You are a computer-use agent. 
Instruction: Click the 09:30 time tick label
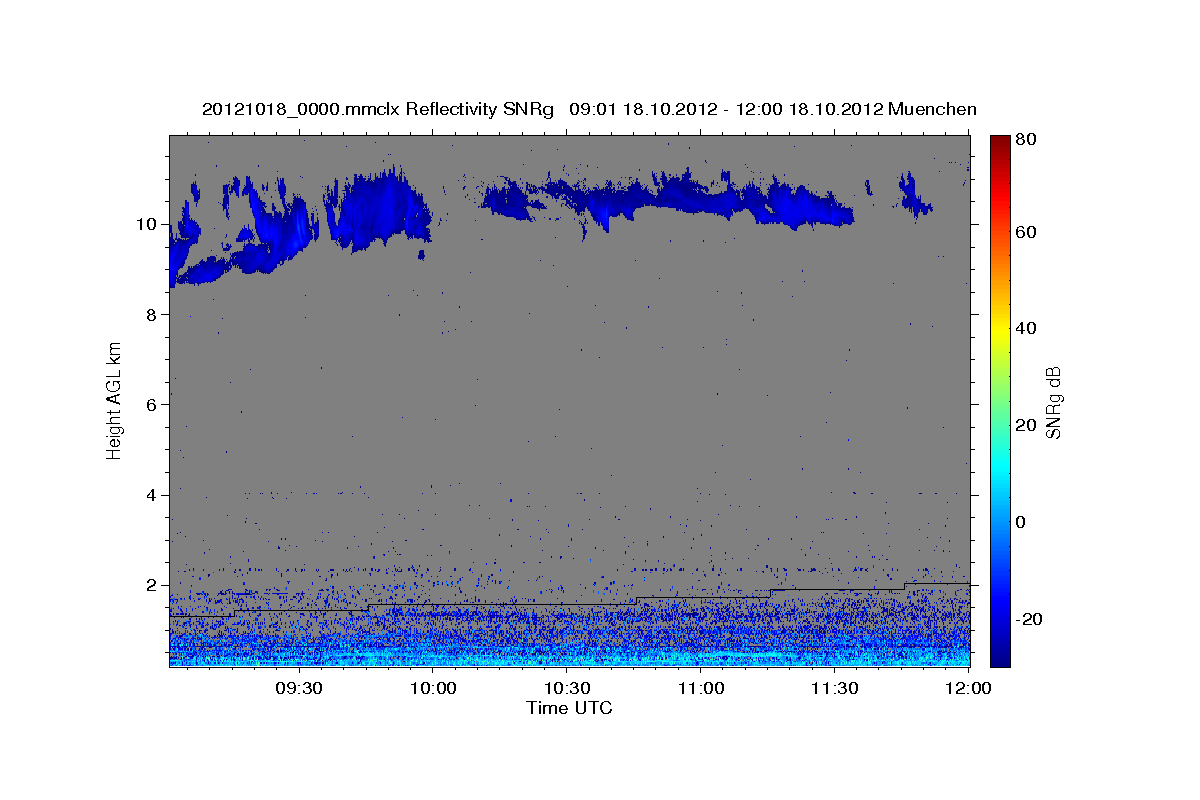click(x=299, y=689)
